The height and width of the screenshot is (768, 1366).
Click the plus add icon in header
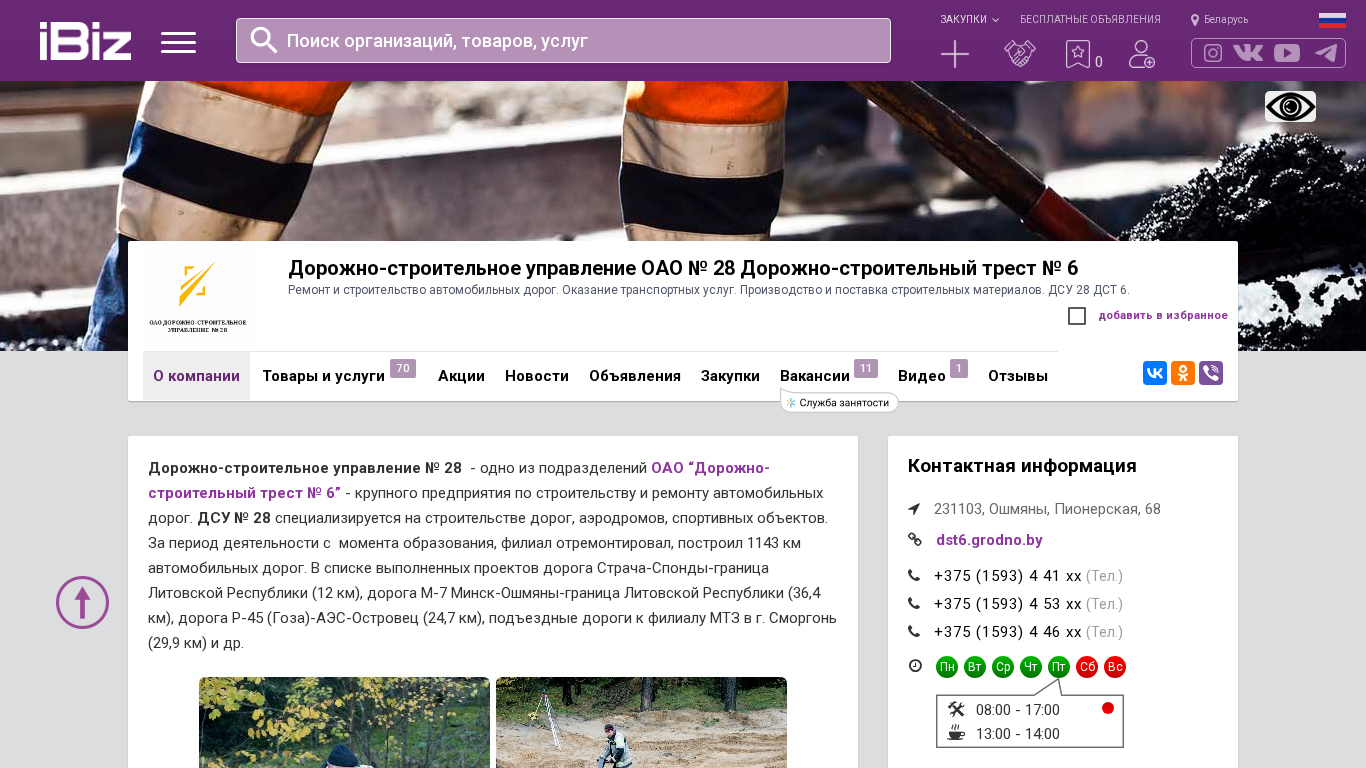(x=955, y=54)
